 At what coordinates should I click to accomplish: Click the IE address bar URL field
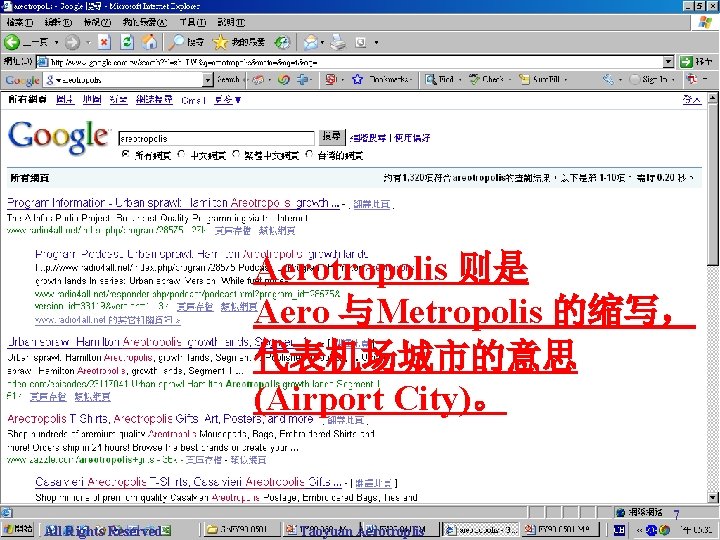click(x=349, y=62)
